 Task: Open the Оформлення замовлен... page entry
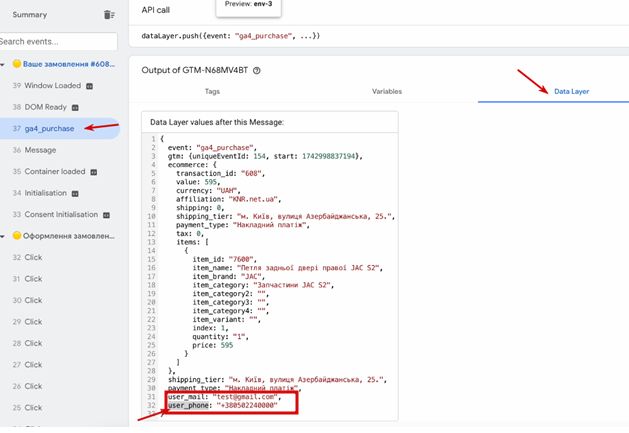(69, 236)
